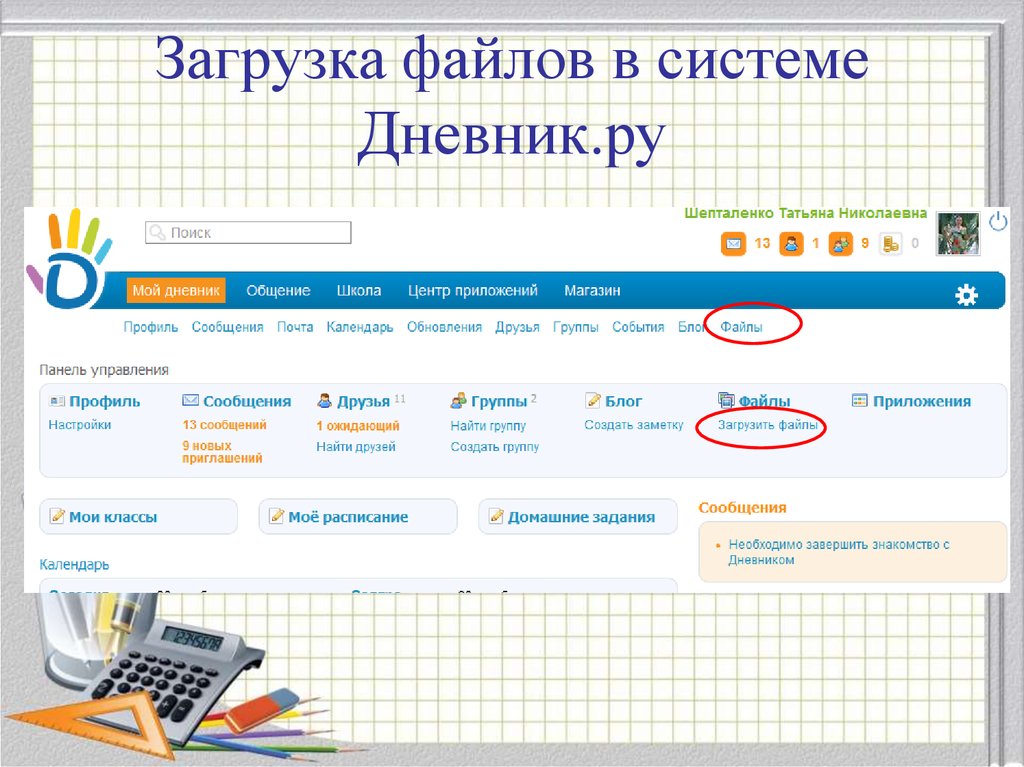Log out using the power icon
Screen dimensions: 1024x767
[x=997, y=221]
